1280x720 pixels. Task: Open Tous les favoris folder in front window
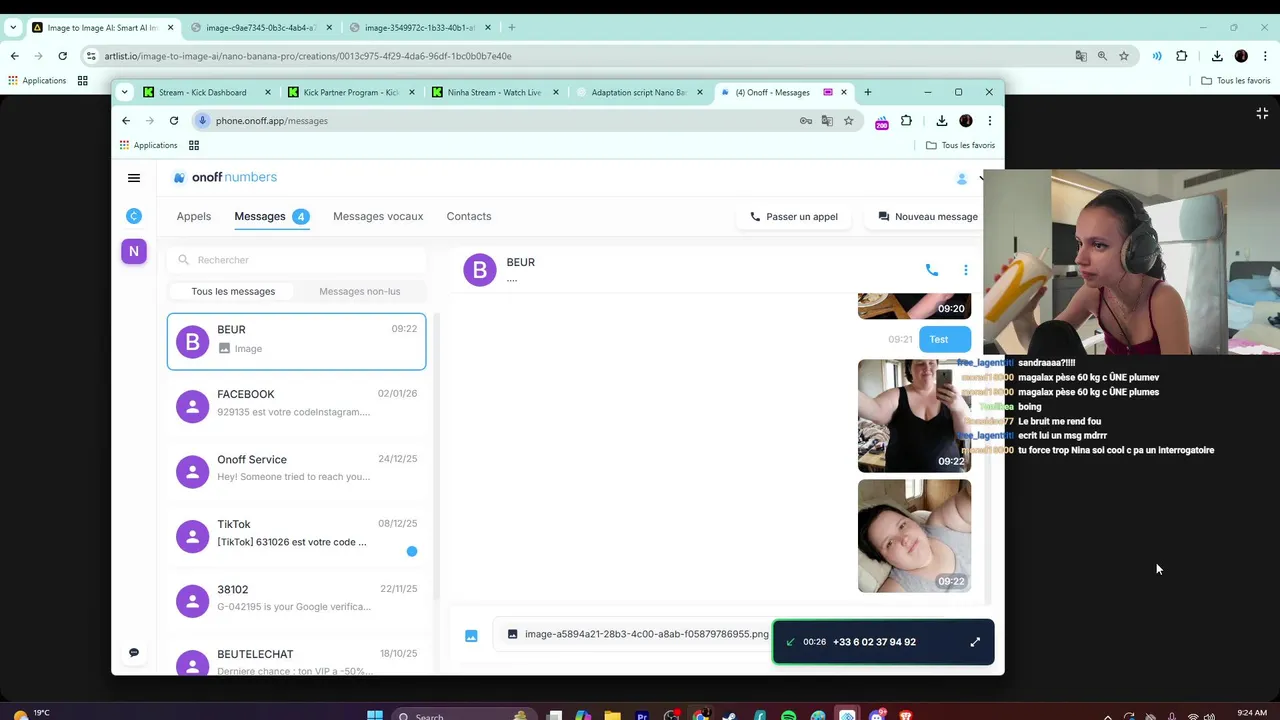pyautogui.click(x=960, y=145)
